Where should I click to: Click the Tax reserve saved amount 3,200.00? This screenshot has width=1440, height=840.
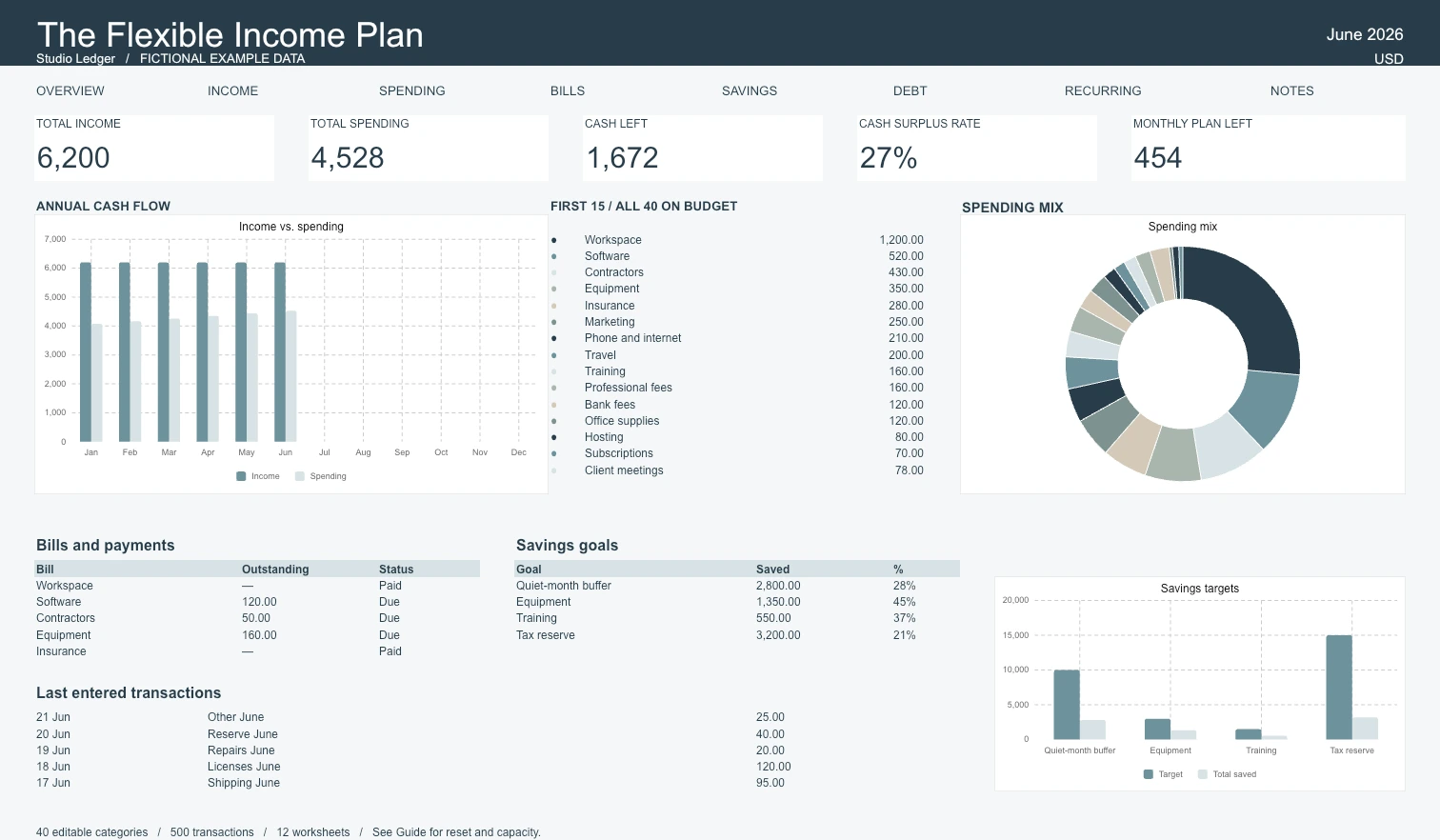[x=778, y=635]
